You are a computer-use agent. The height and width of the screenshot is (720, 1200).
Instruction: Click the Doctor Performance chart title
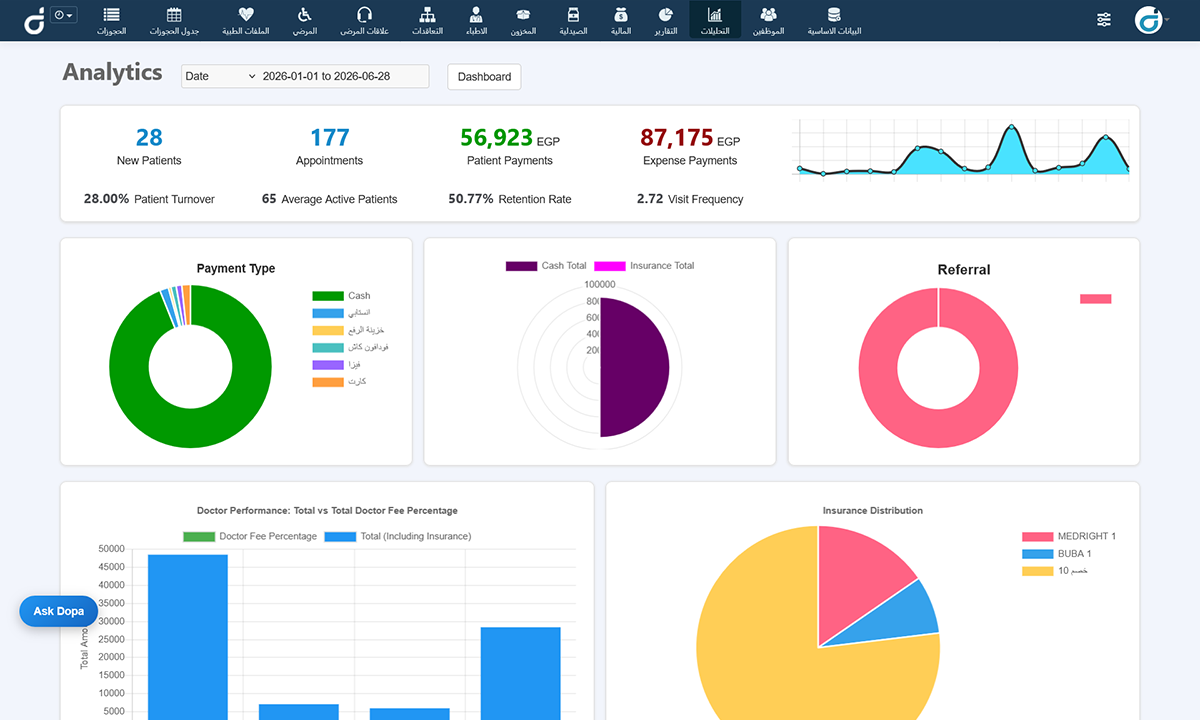tap(327, 511)
